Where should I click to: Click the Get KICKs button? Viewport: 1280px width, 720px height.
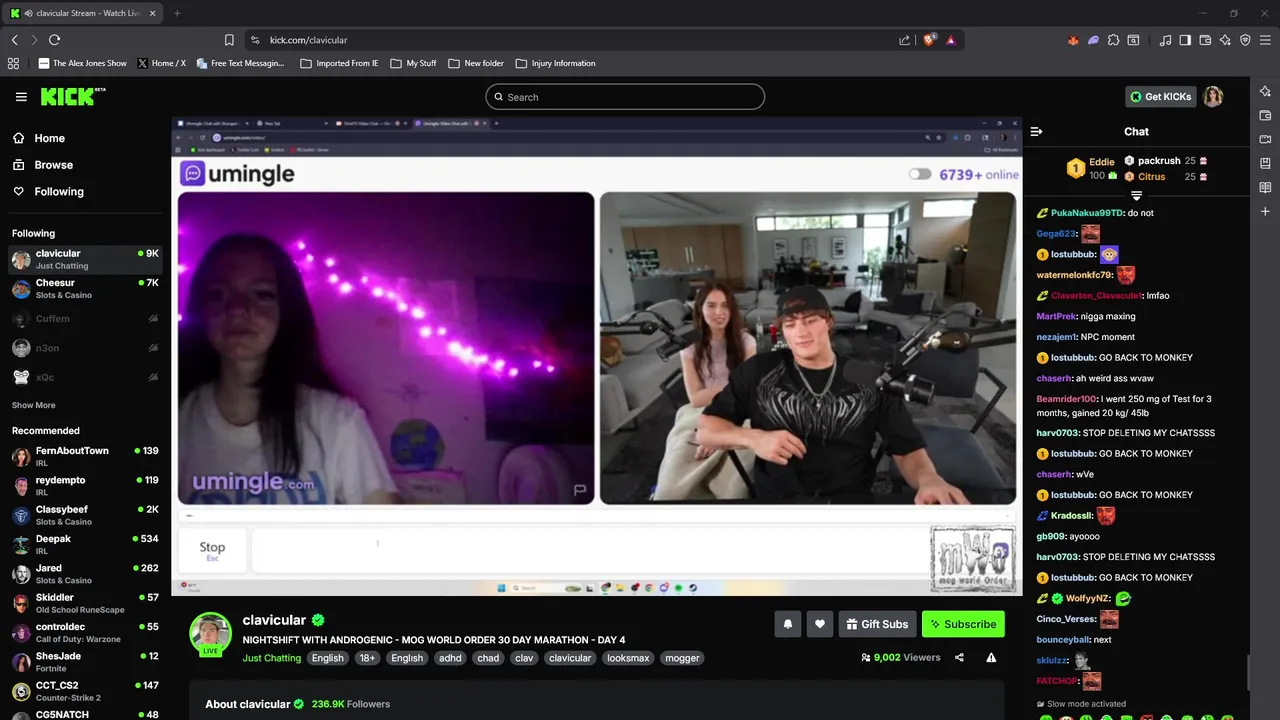1161,97
